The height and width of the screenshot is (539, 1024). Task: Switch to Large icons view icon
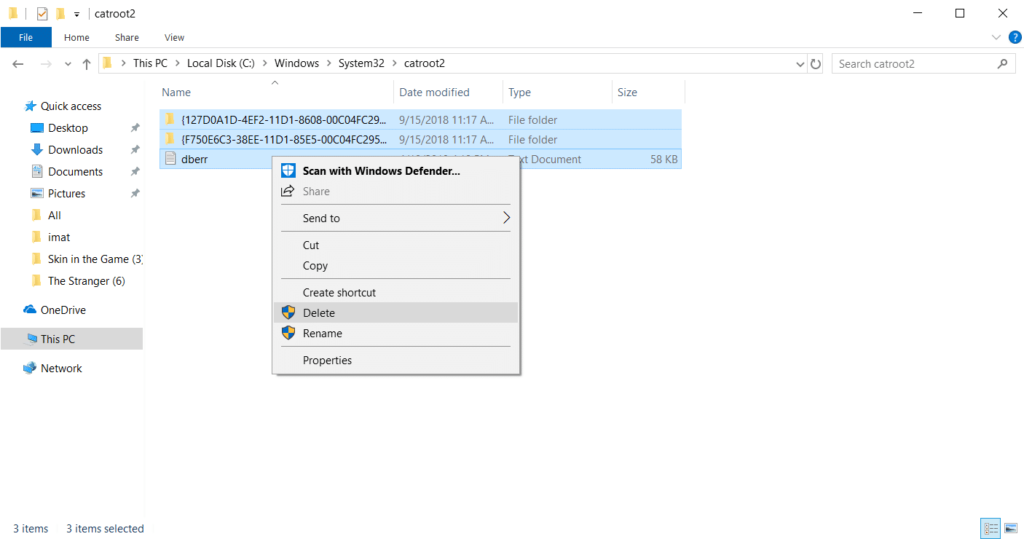coord(1011,528)
